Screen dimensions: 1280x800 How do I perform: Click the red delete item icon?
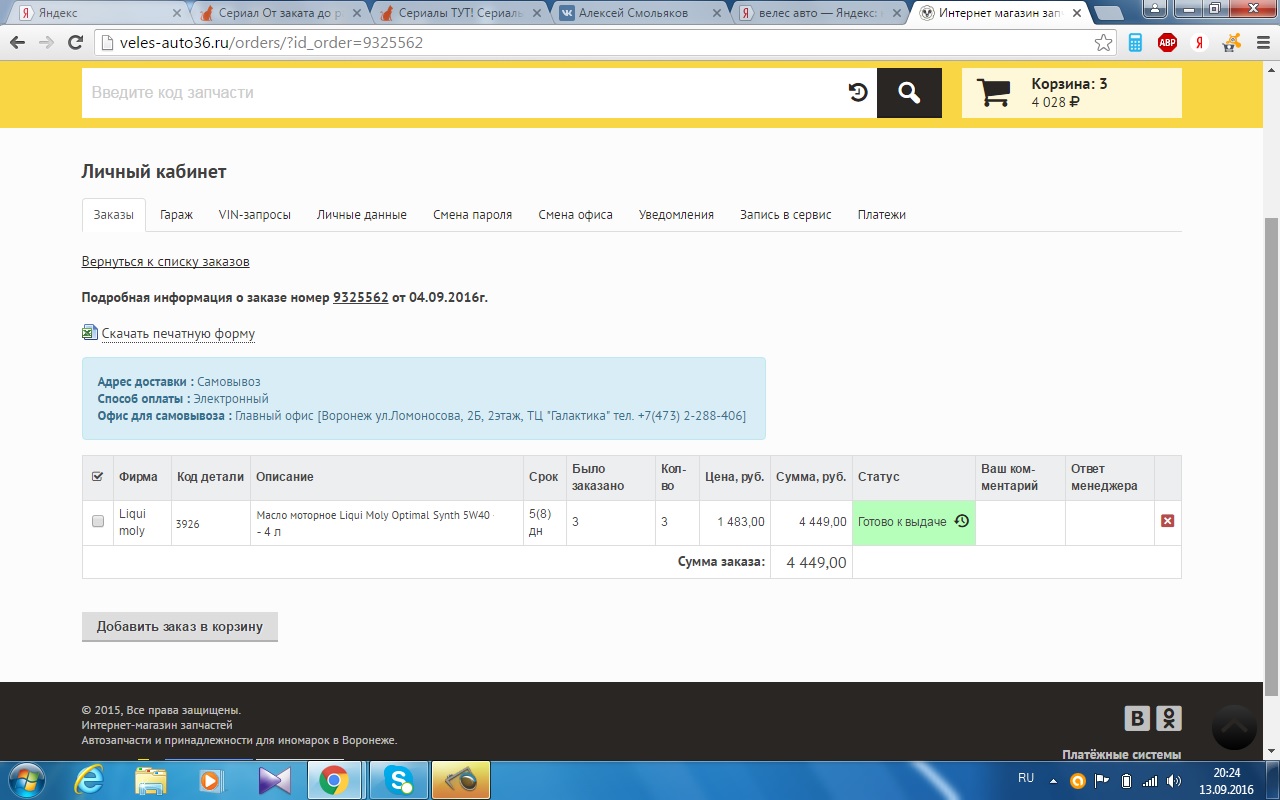(1167, 521)
